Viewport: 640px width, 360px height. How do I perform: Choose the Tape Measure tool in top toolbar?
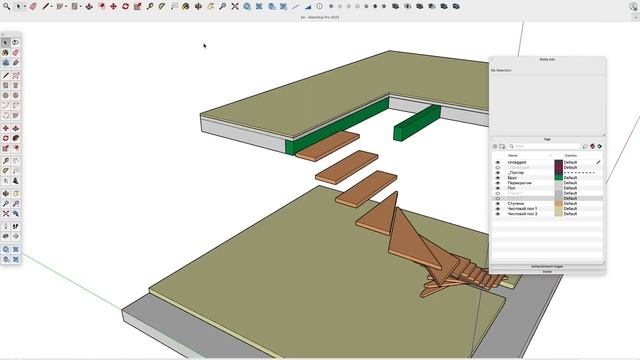click(x=150, y=7)
